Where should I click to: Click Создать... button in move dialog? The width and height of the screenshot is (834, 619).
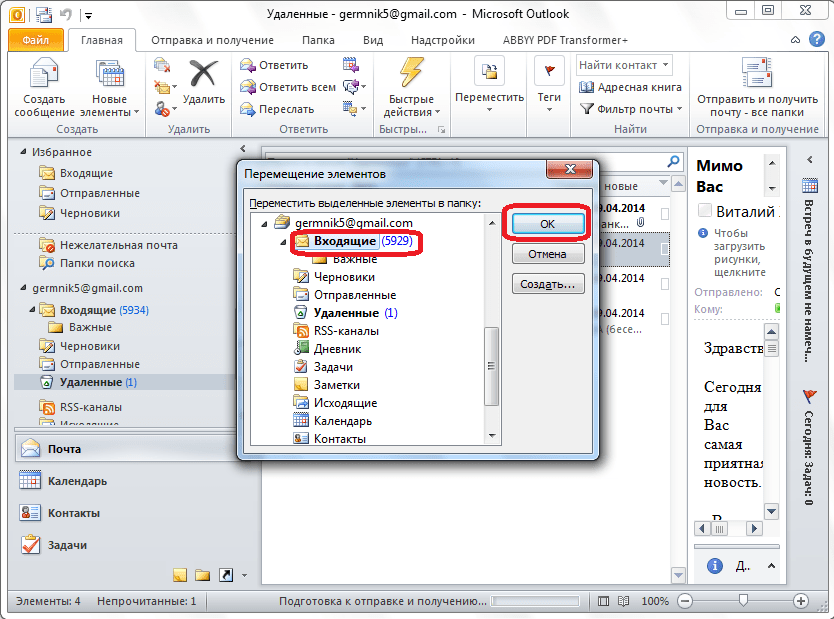click(x=547, y=284)
